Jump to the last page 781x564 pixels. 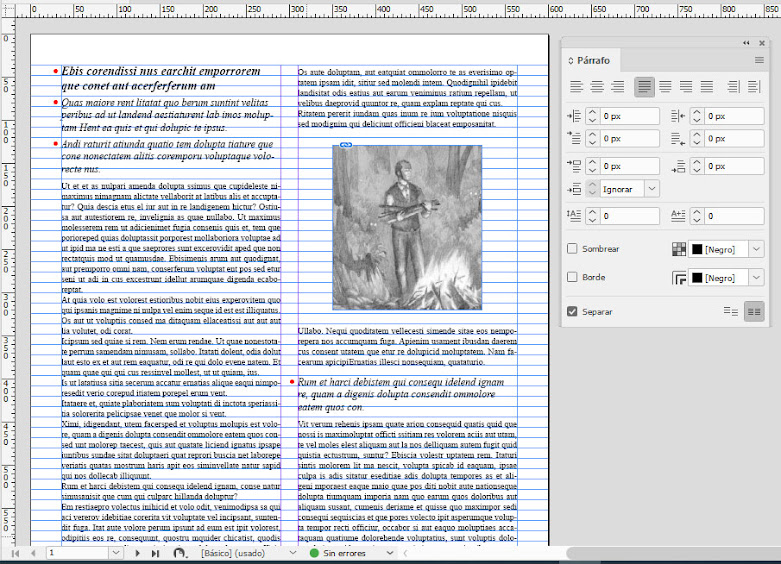pyautogui.click(x=155, y=552)
